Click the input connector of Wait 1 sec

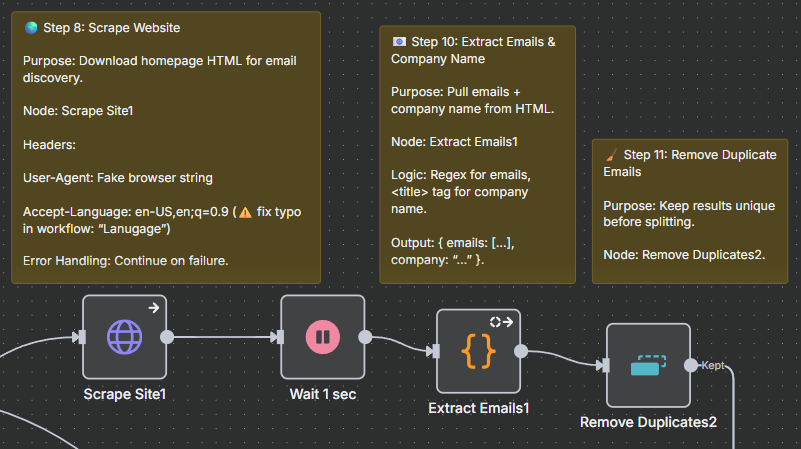[278, 337]
